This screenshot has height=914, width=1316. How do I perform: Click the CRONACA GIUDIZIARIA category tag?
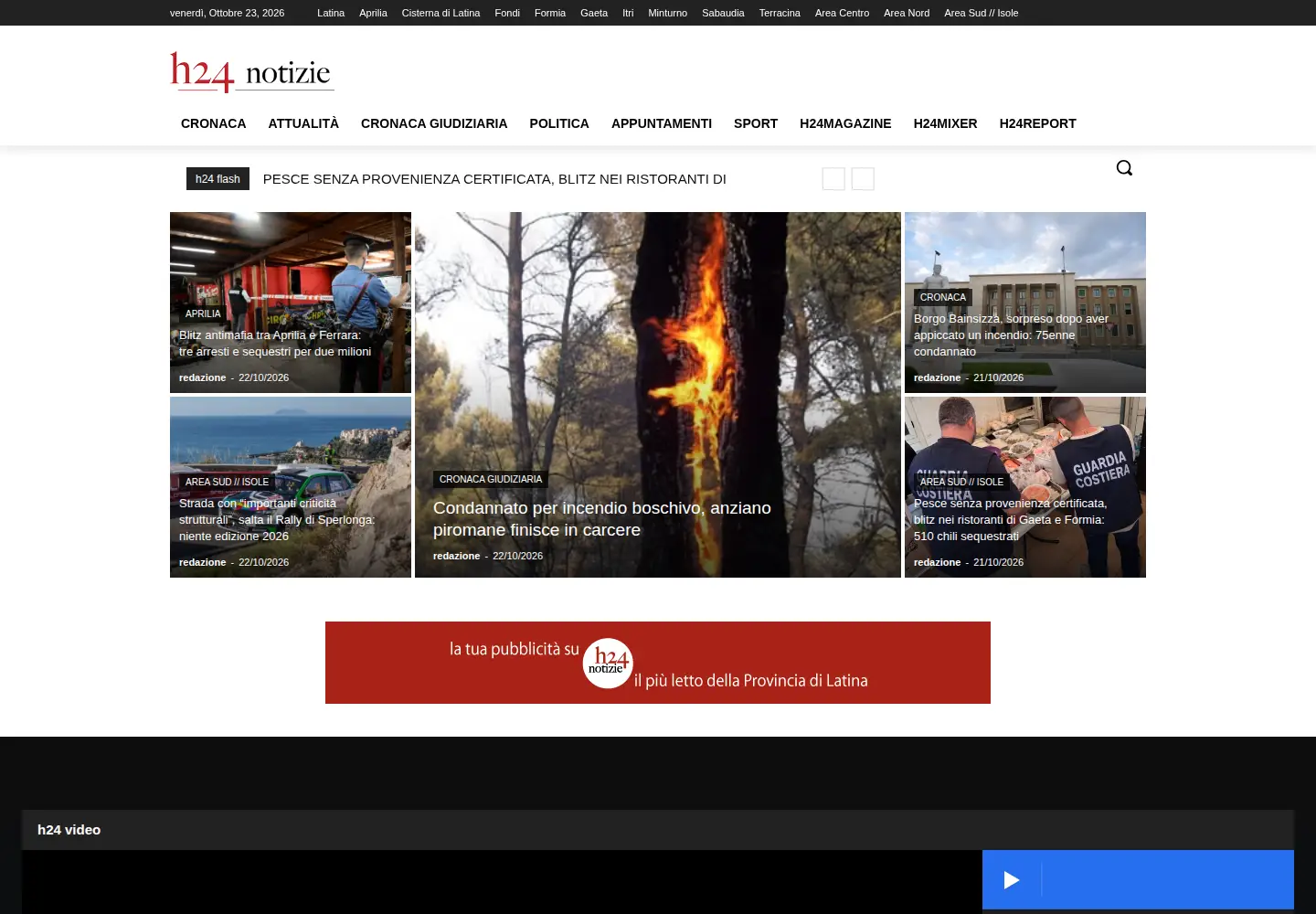[491, 479]
